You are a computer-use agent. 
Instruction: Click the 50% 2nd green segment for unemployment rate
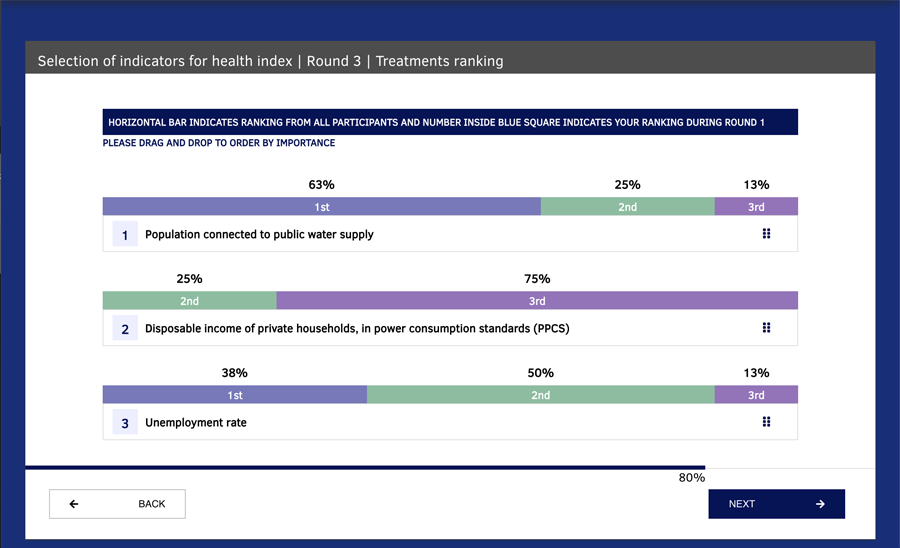tap(541, 395)
